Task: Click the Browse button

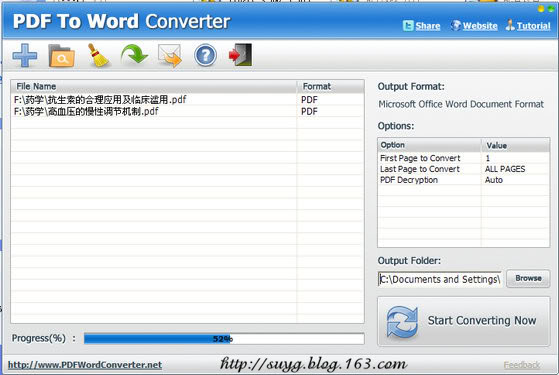Action: tap(528, 278)
